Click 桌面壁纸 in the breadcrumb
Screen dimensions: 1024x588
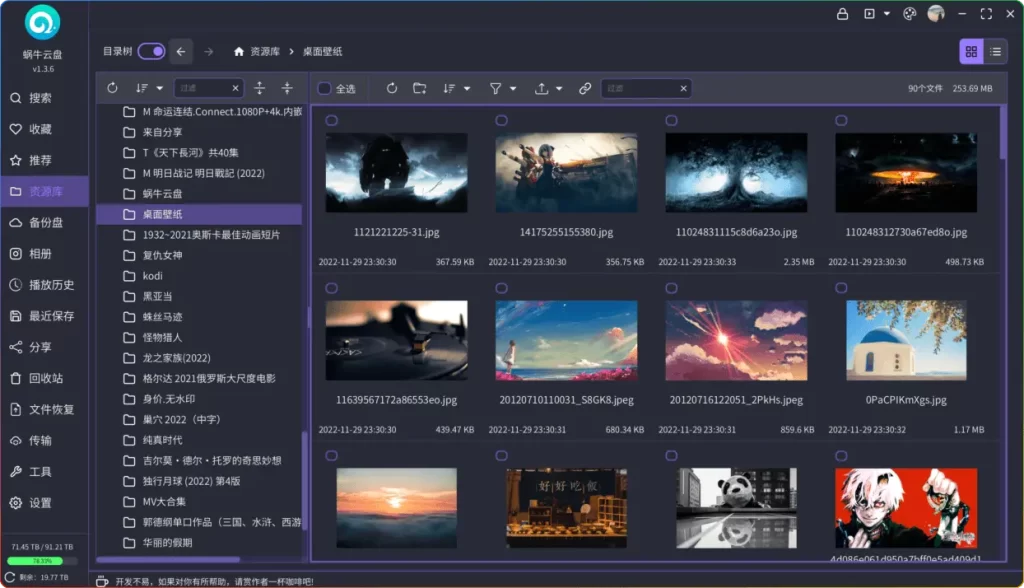coord(323,52)
